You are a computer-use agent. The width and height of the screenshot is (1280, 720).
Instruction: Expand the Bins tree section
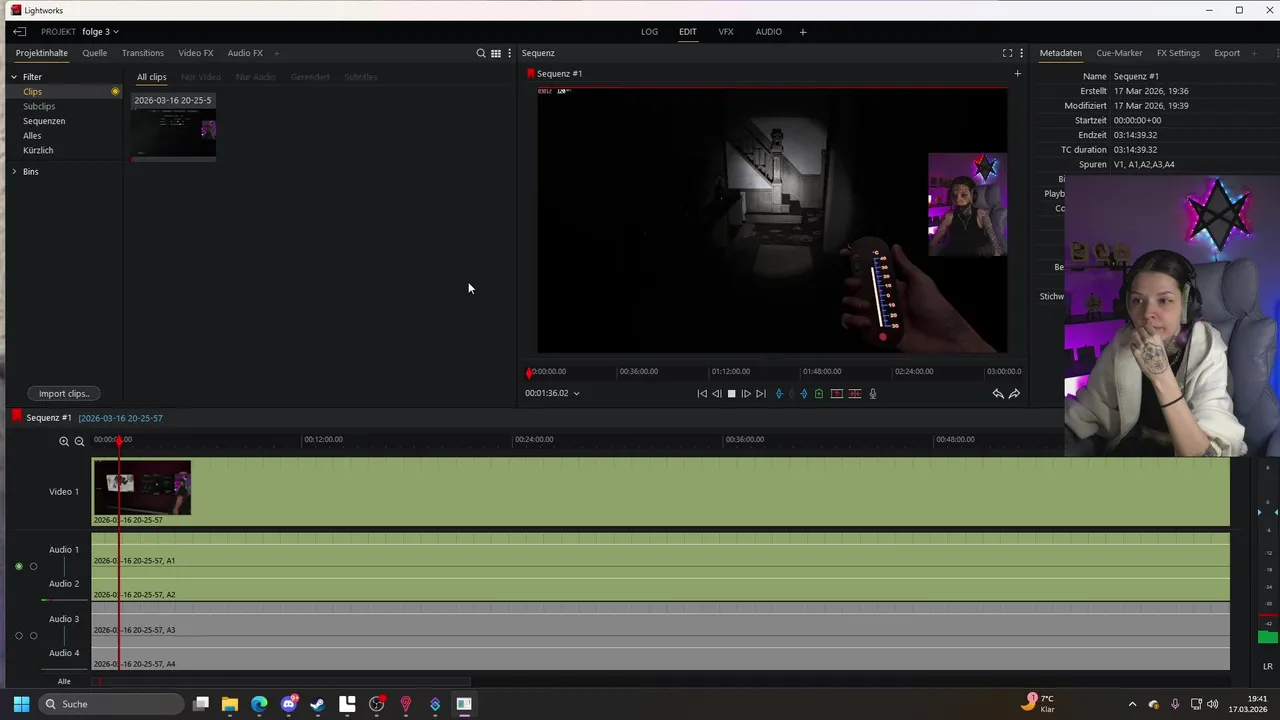pos(14,172)
